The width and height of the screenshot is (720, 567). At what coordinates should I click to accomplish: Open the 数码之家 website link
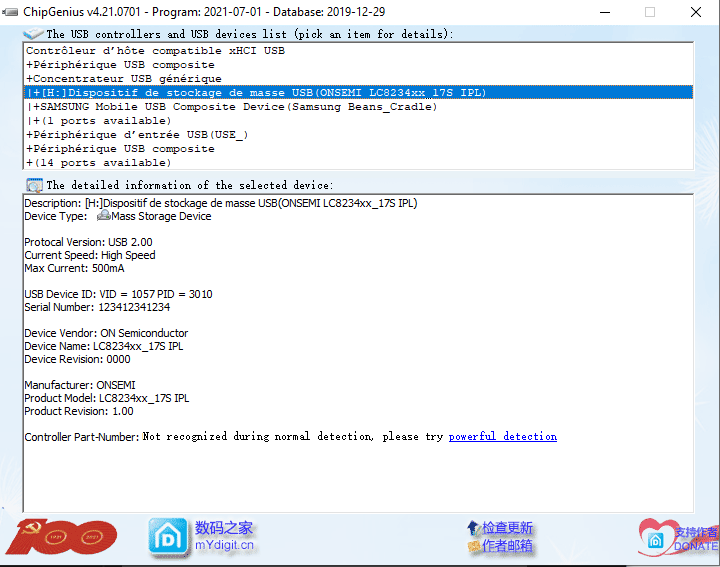(224, 528)
